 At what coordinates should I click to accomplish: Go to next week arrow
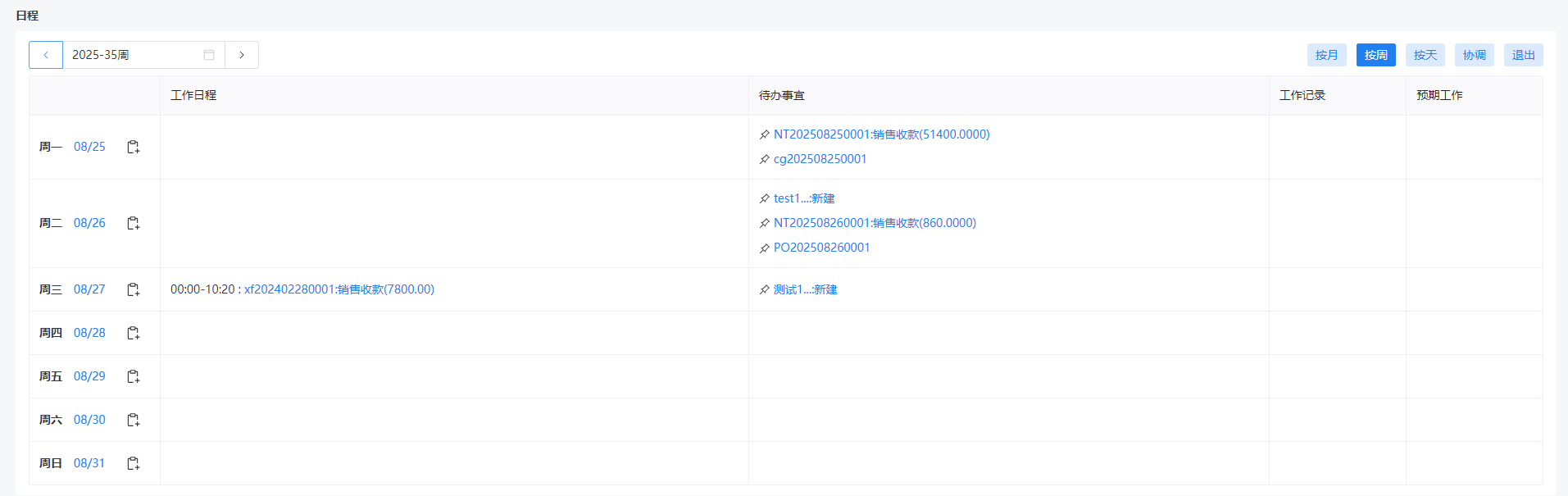(x=242, y=55)
